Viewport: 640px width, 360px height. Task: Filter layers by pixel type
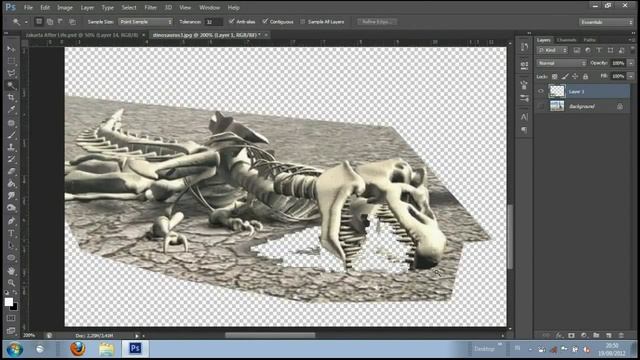576,50
